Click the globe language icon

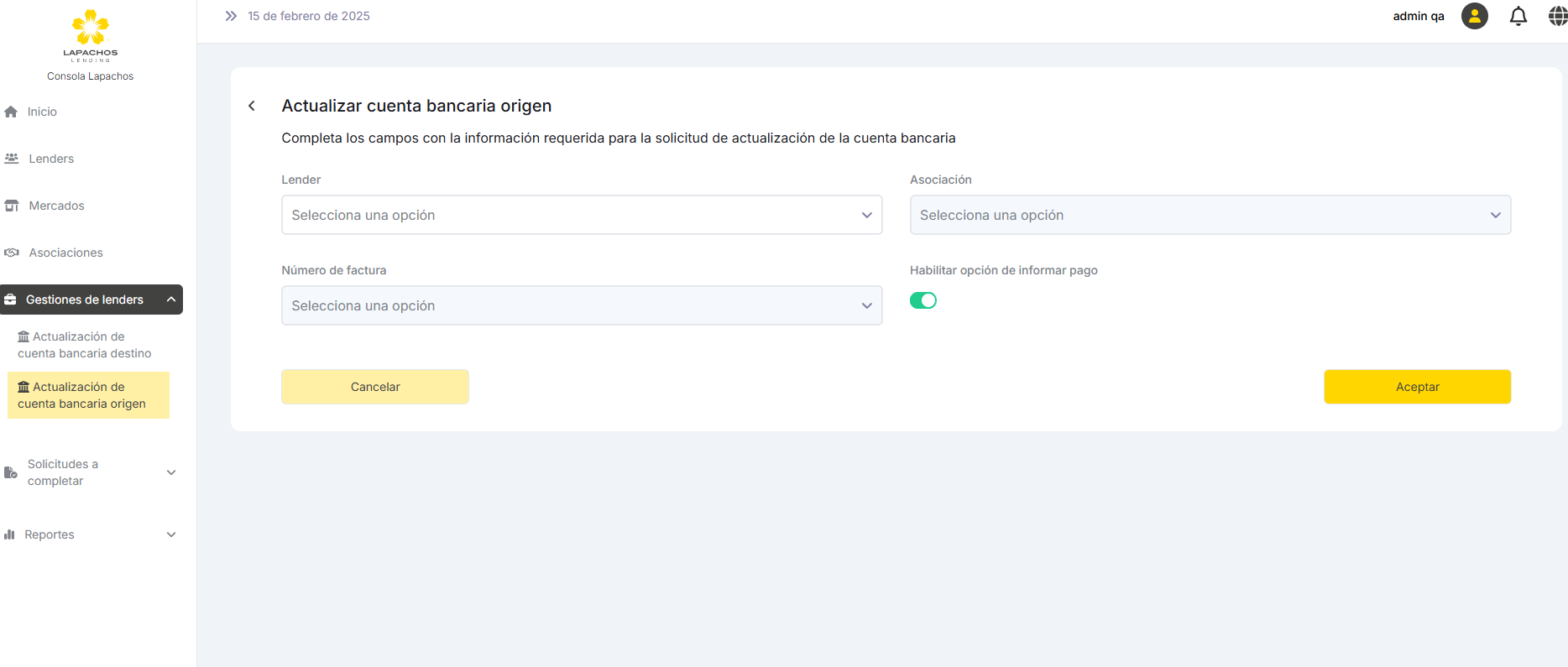click(x=1557, y=16)
